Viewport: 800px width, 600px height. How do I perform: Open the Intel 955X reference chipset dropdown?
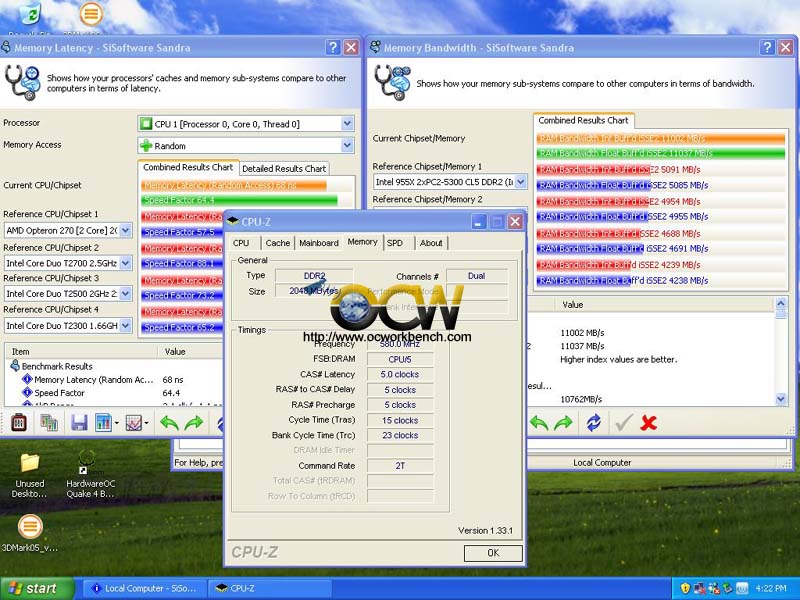(x=450, y=182)
